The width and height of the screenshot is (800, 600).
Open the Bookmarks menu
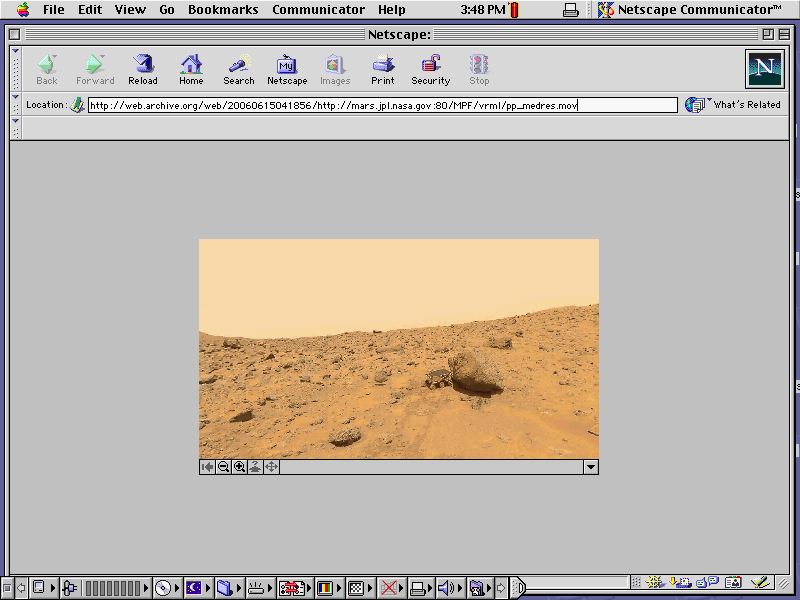click(x=222, y=9)
